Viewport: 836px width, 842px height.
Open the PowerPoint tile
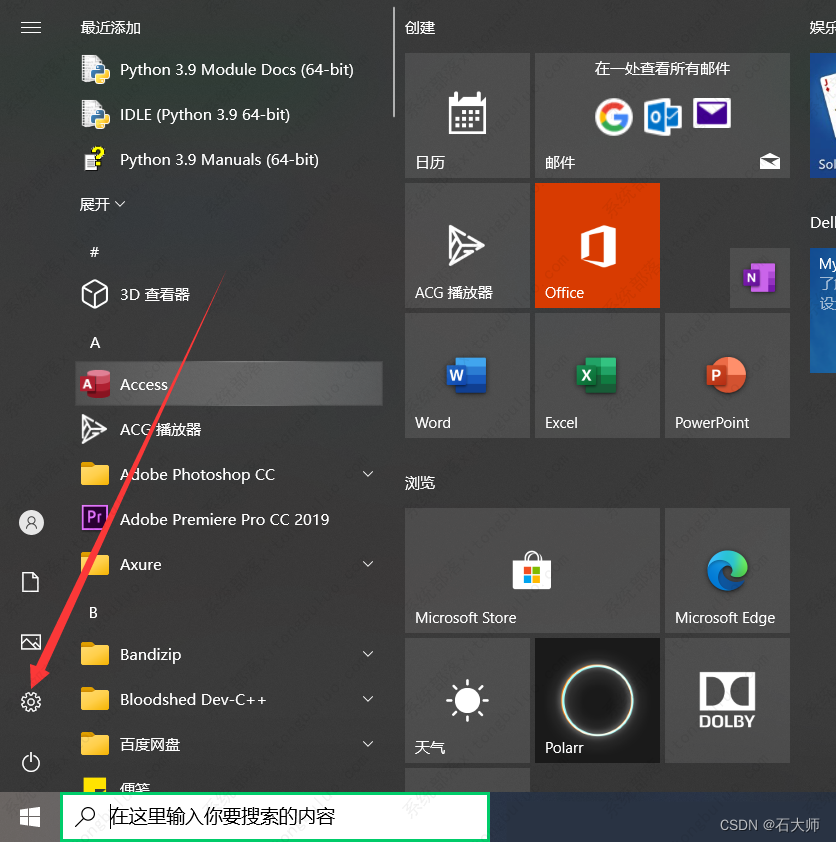[727, 375]
